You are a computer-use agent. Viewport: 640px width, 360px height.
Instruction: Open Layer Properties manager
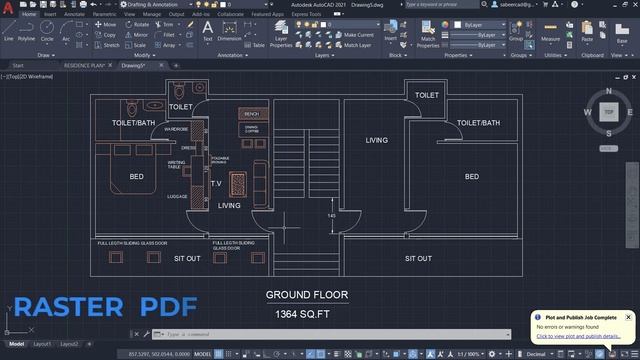[x=281, y=34]
